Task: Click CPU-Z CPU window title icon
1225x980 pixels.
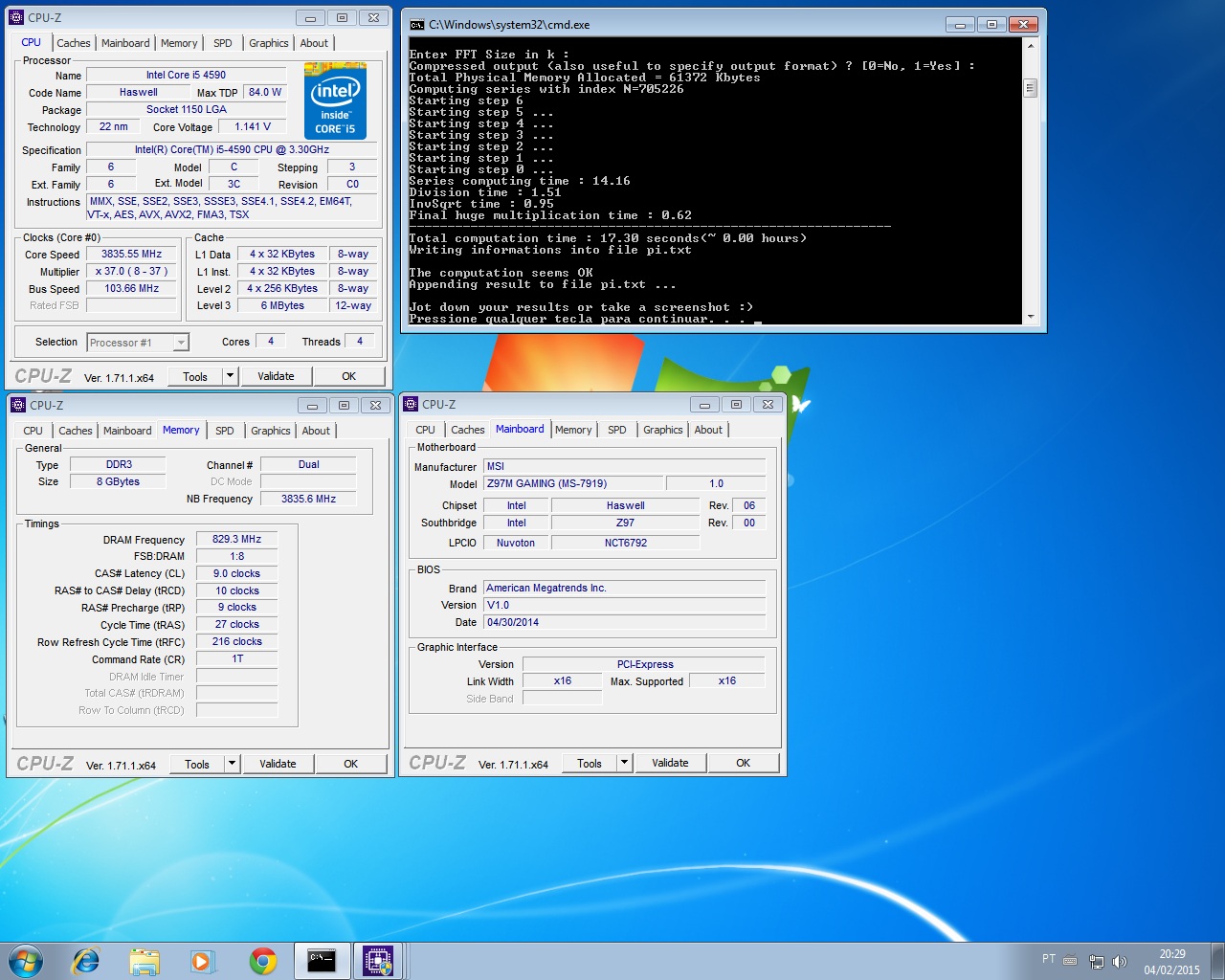Action: tap(16, 17)
